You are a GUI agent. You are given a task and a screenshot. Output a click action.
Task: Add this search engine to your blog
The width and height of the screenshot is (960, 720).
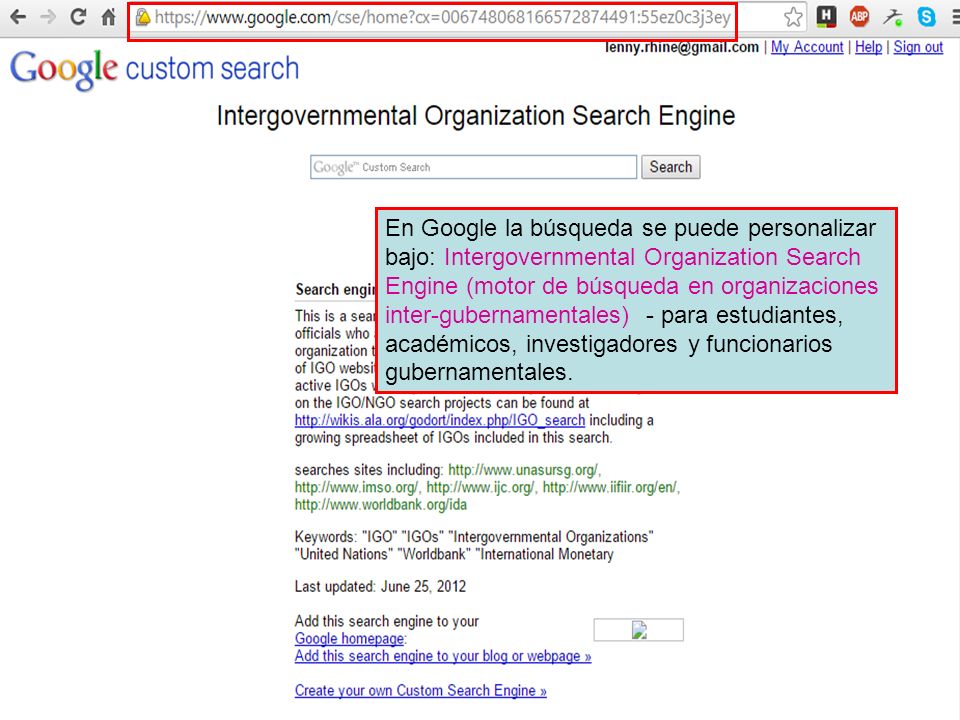click(x=443, y=656)
